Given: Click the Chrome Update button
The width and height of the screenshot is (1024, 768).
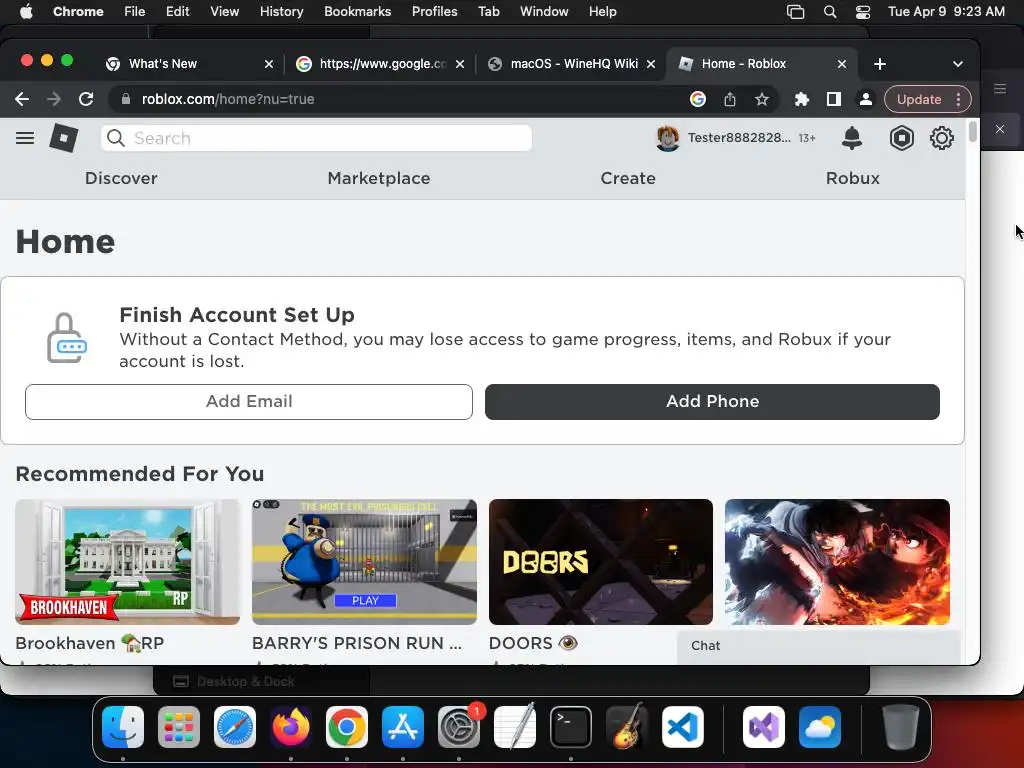Looking at the screenshot, I should 918,99.
